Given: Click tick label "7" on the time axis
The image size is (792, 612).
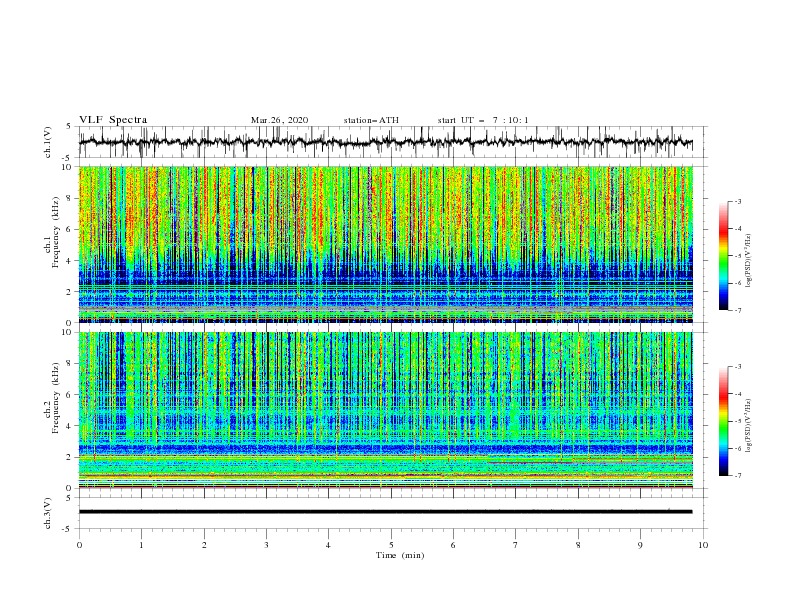Looking at the screenshot, I should [516, 545].
